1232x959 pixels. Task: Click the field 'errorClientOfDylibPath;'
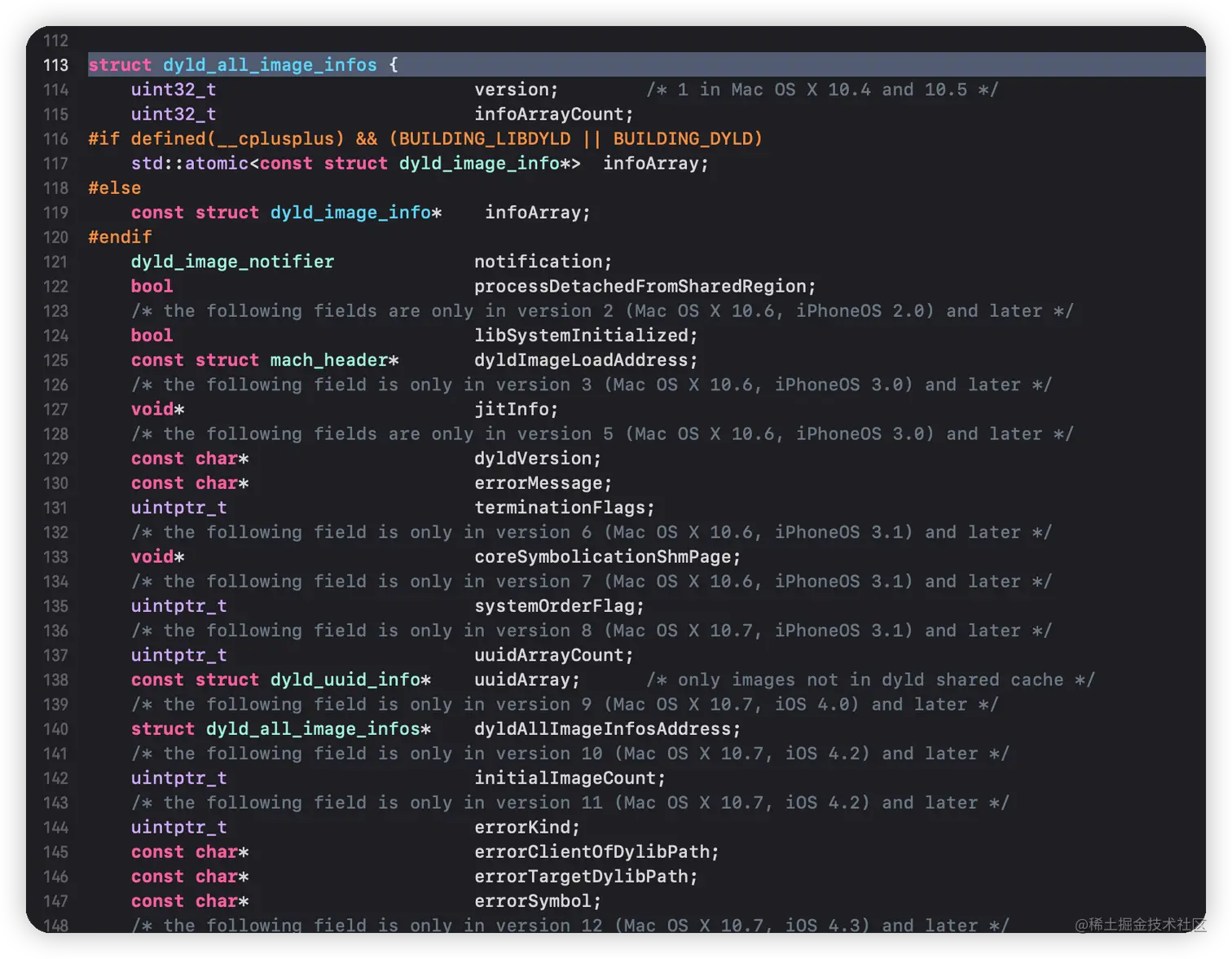pos(597,852)
